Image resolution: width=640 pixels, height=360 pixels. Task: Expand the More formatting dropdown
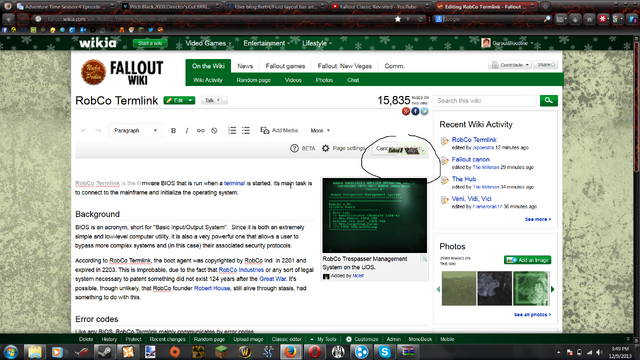[320, 131]
